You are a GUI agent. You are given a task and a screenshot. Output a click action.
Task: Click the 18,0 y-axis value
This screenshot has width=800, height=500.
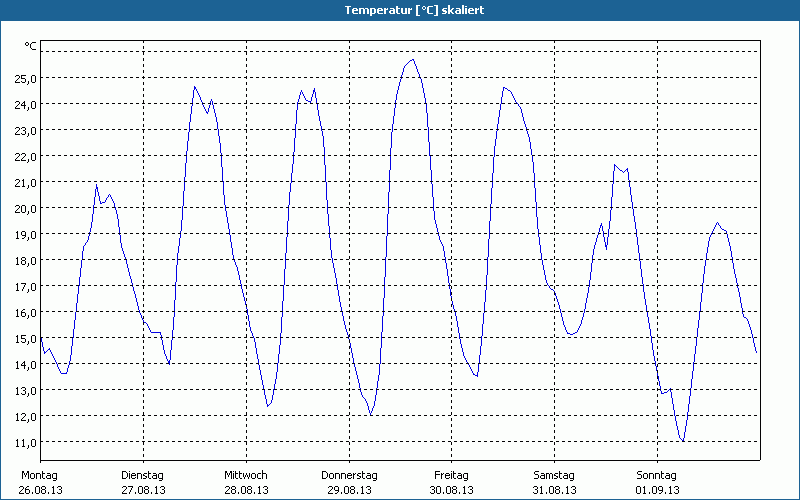(x=25, y=260)
